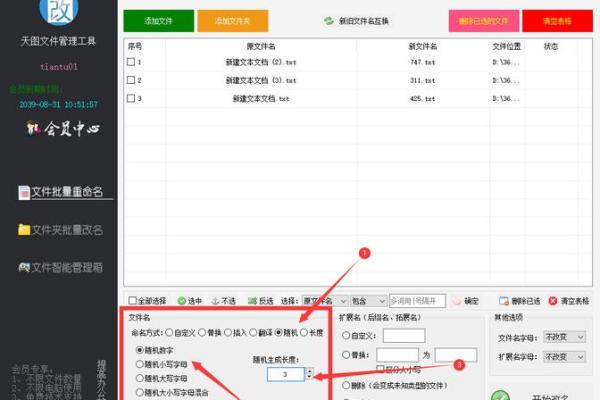Image resolution: width=600 pixels, height=400 pixels.
Task: Click the red 清空表格 button at top
Action: 558,21
